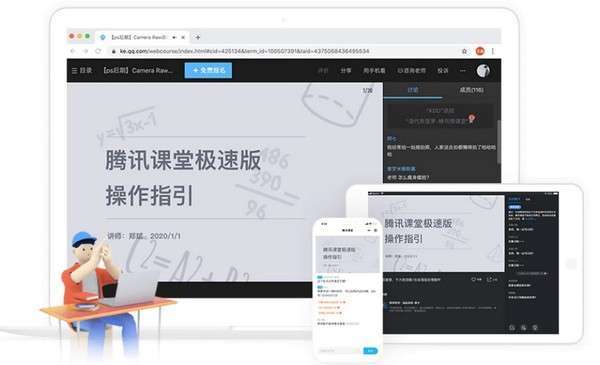Click the blue 免费报名 button
The image size is (600, 365).
(208, 70)
